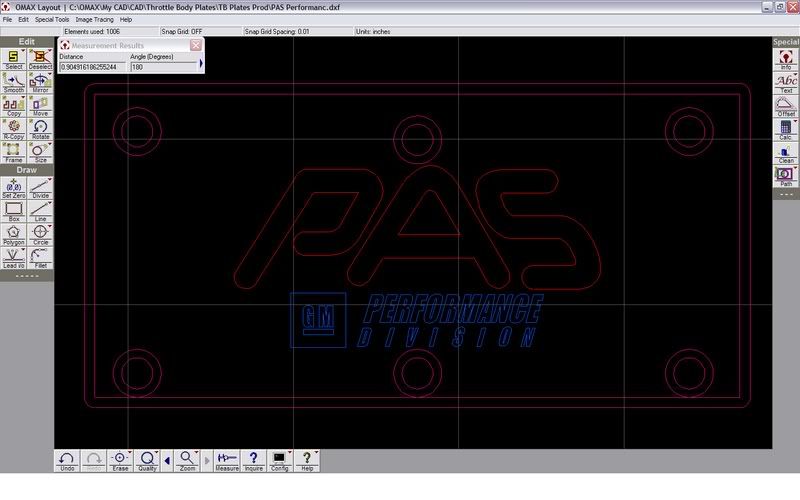Select the Mirror tool
800x500 pixels.
[x=40, y=82]
